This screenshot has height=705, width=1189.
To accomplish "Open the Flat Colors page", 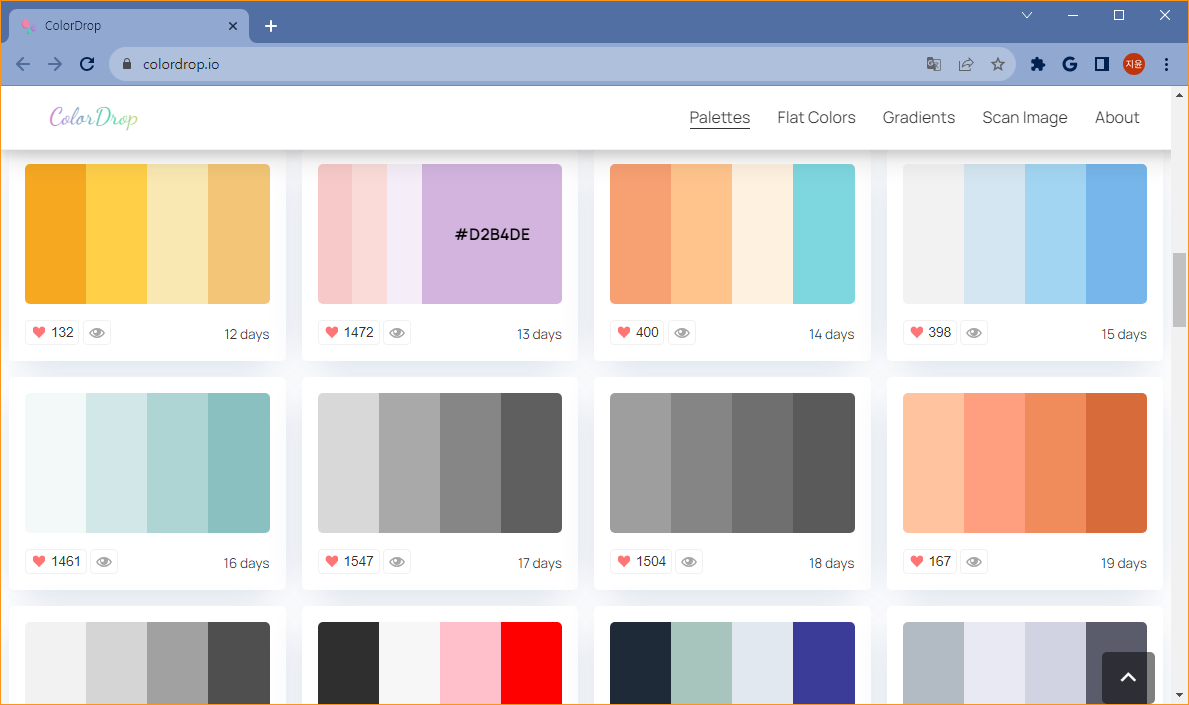I will [x=816, y=118].
